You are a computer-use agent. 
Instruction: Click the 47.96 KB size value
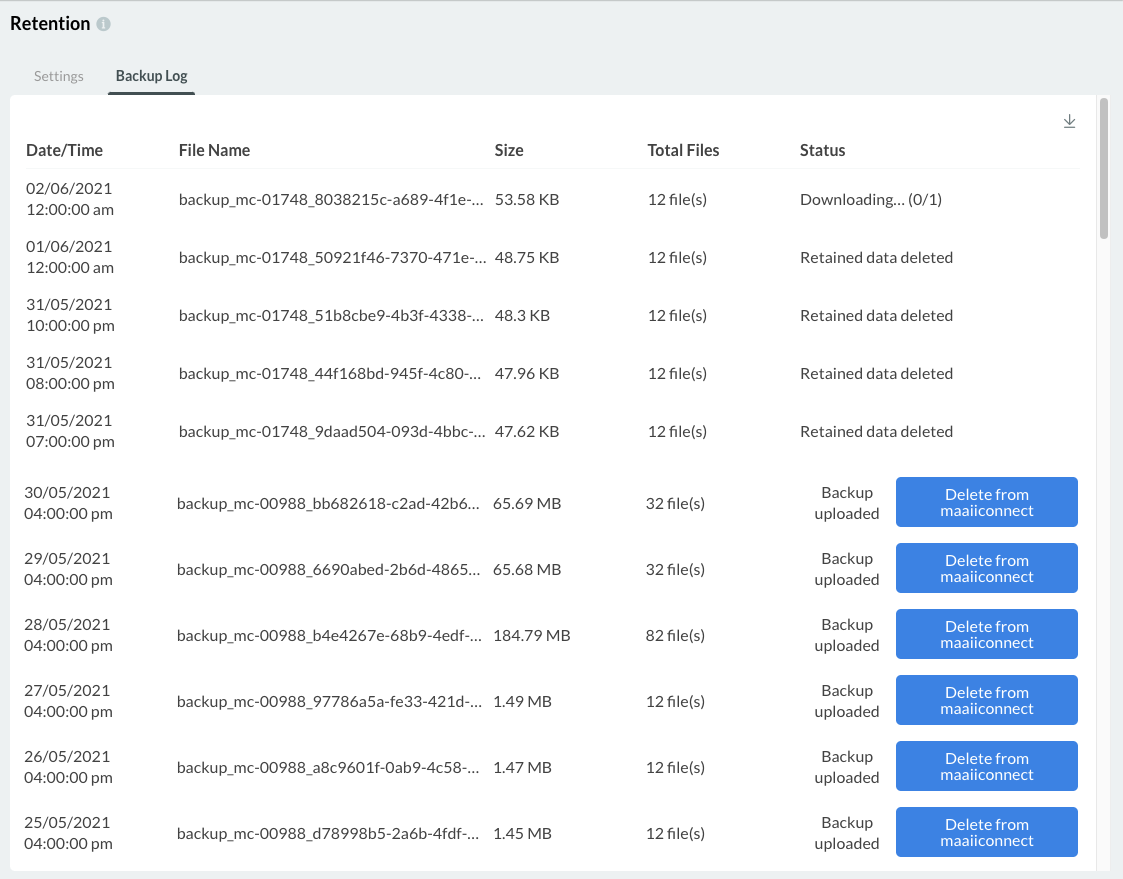[527, 374]
